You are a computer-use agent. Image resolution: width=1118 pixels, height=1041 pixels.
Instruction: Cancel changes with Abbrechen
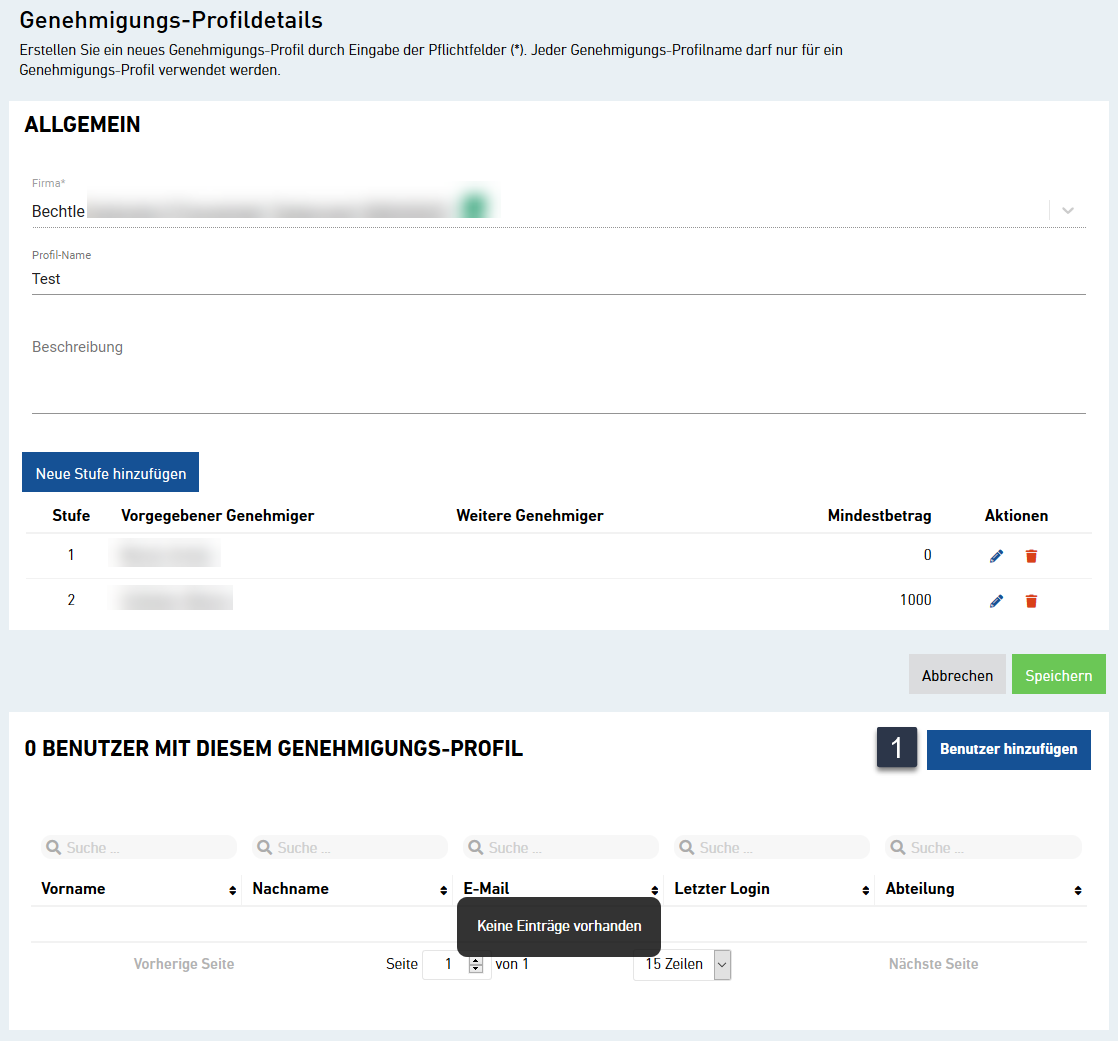point(957,674)
